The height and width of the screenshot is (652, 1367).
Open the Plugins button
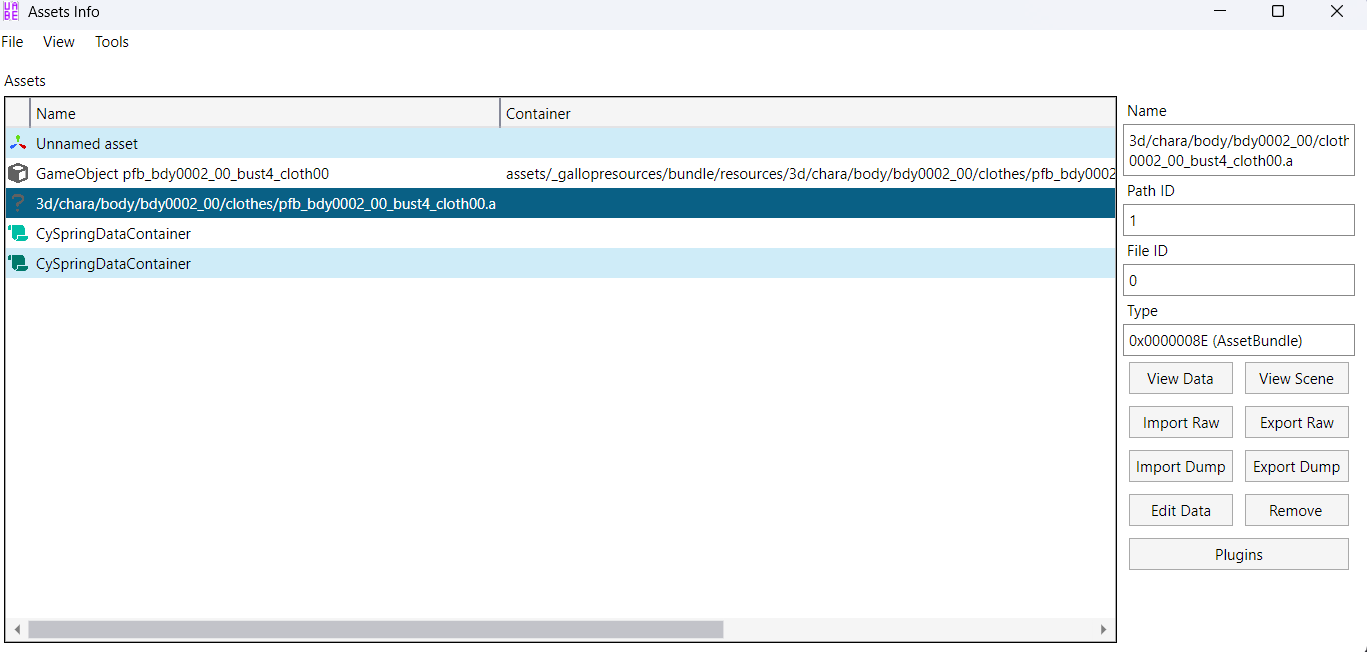tap(1239, 554)
